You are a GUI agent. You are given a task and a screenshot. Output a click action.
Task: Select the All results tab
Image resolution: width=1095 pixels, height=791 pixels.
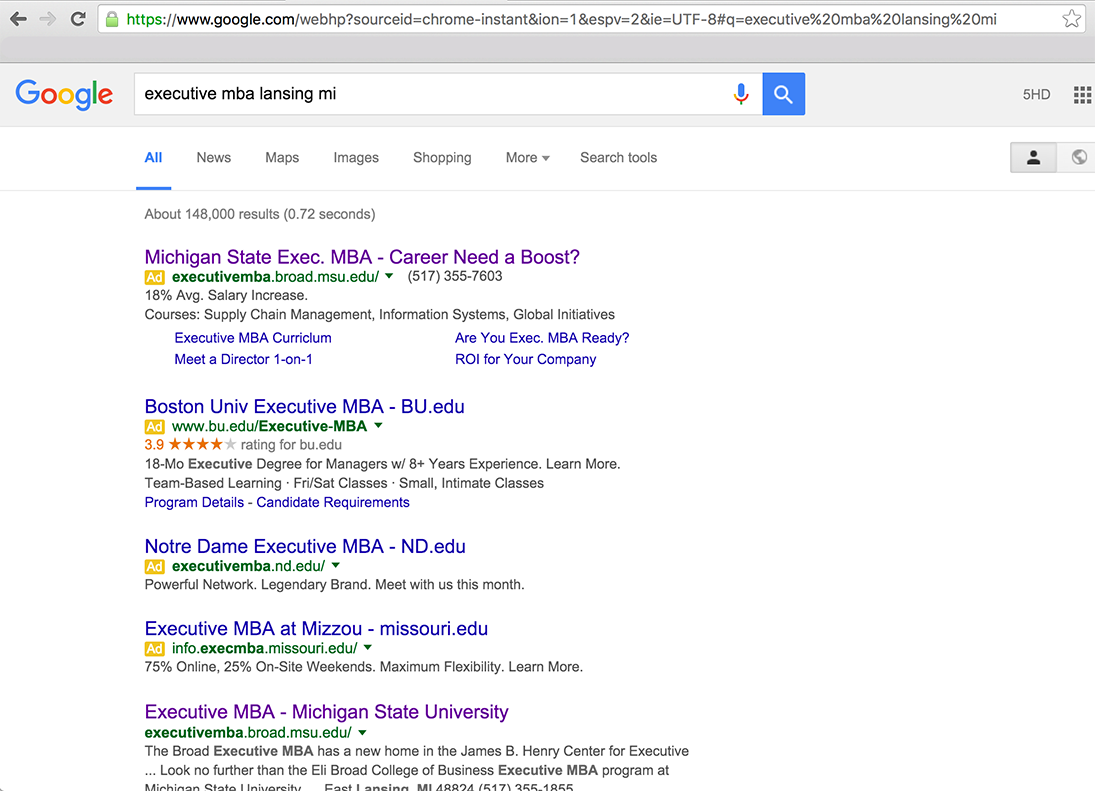[x=154, y=158]
